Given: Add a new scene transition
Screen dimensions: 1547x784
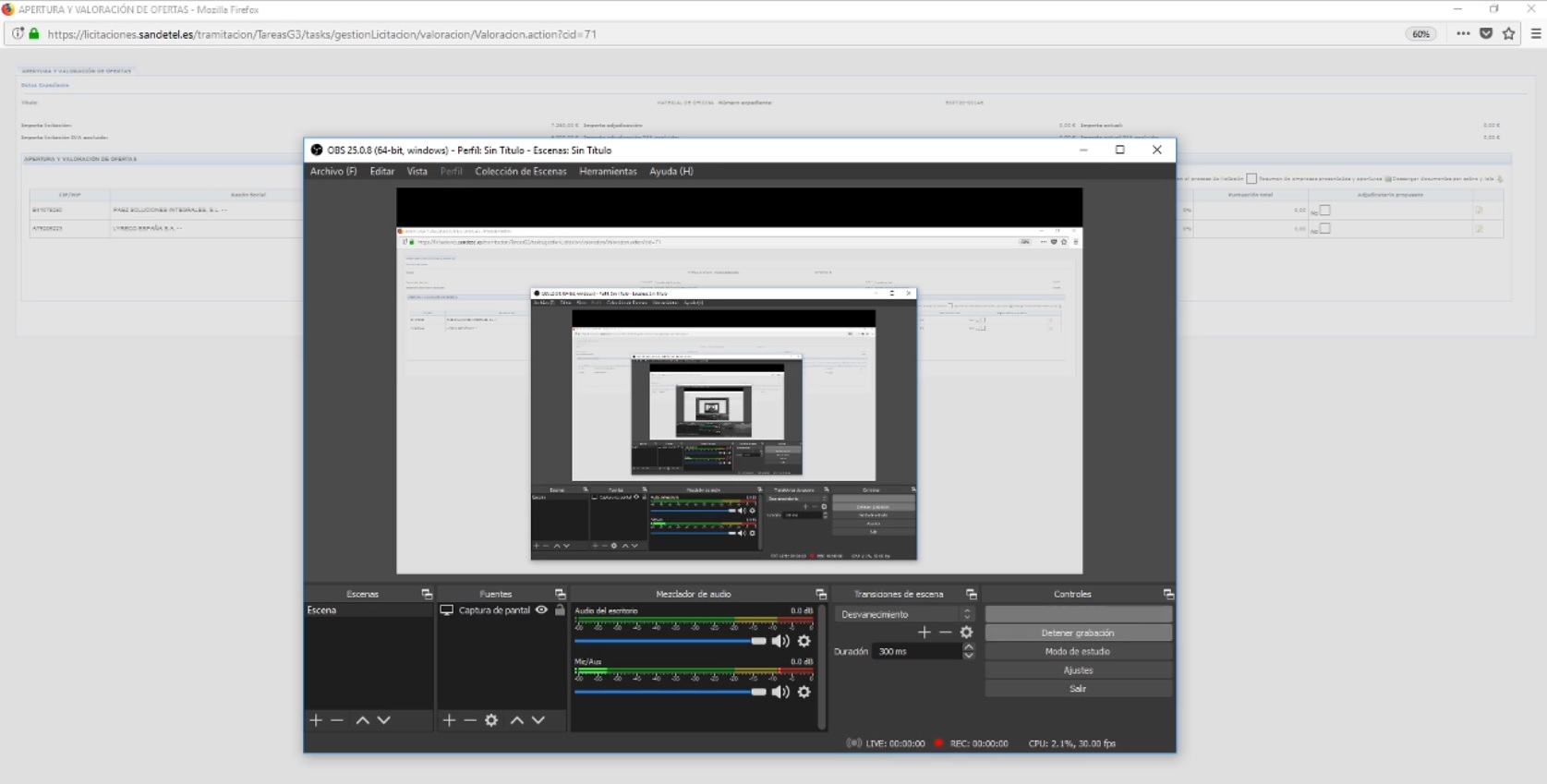Looking at the screenshot, I should [924, 633].
